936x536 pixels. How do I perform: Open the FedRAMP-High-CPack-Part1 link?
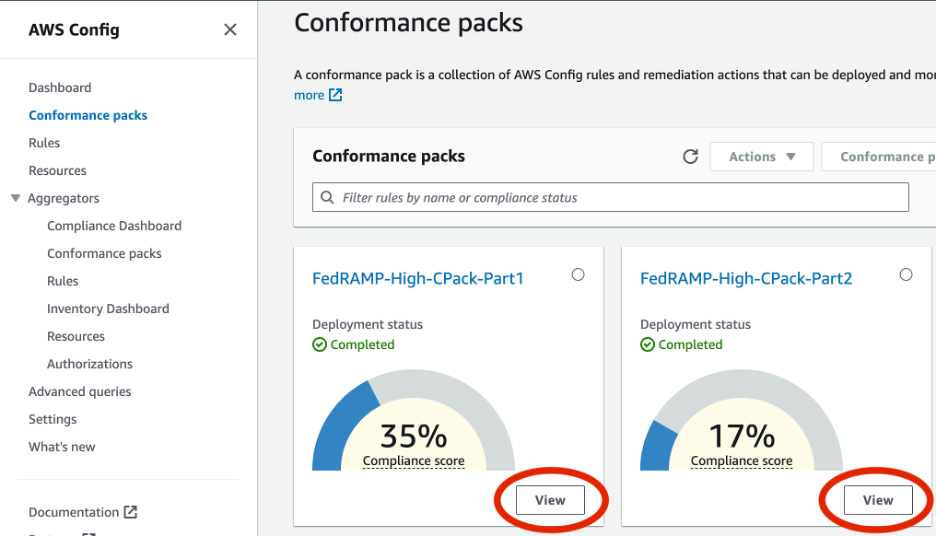tap(418, 278)
